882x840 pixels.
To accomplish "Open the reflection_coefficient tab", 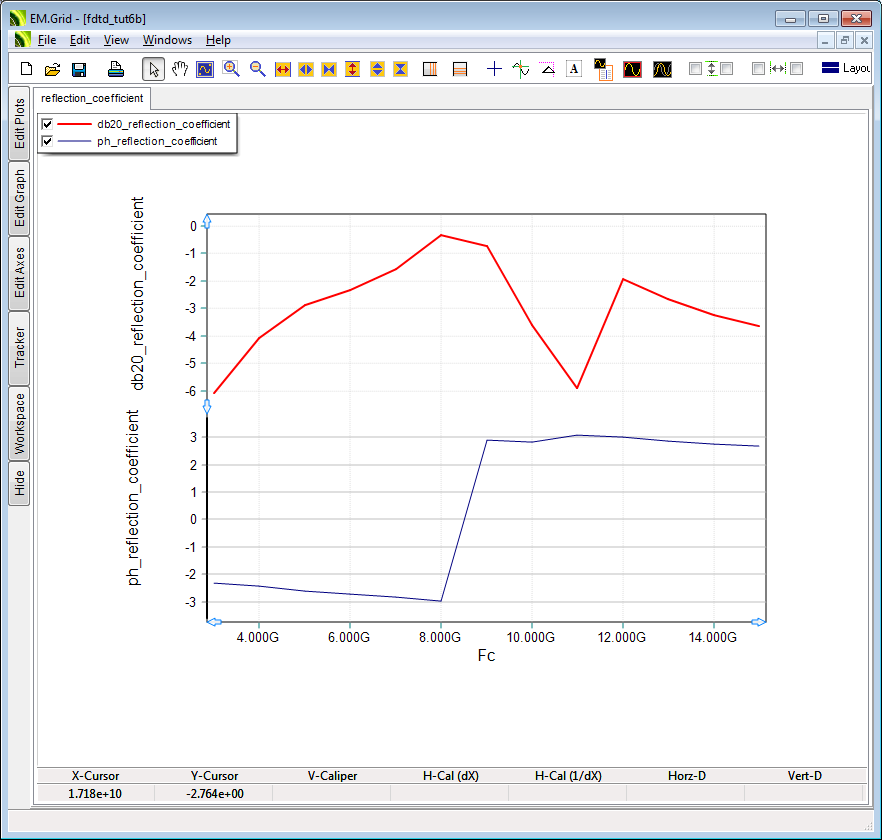I will (92, 98).
